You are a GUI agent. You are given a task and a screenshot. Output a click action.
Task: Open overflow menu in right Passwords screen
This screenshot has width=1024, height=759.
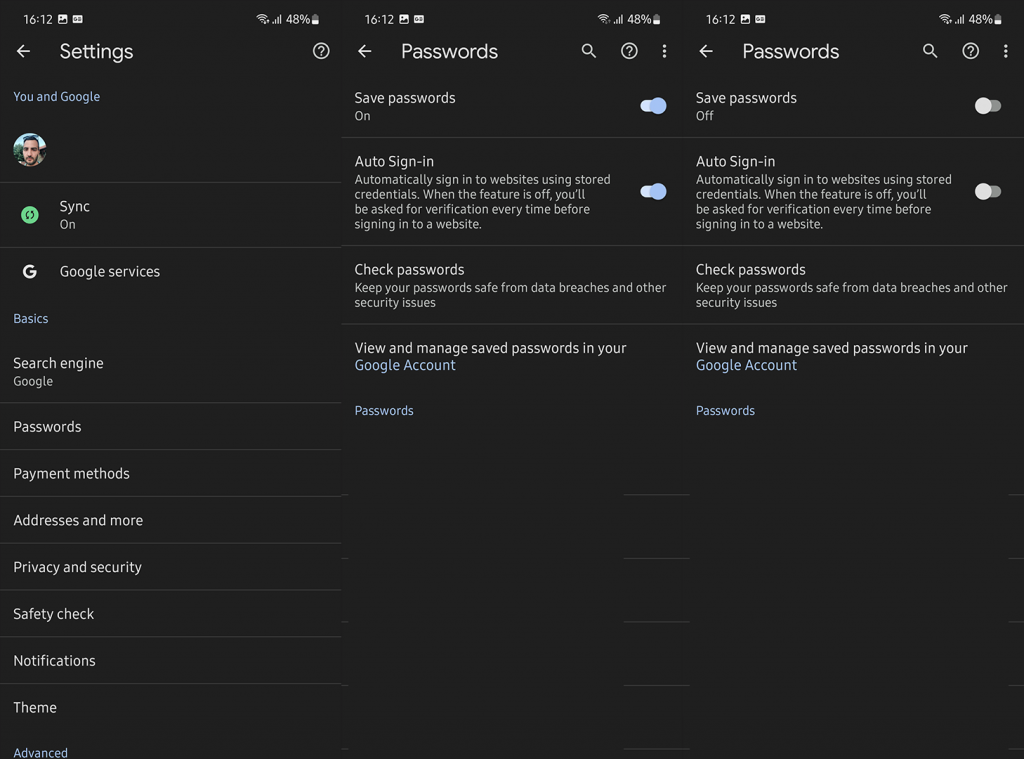(x=1006, y=51)
